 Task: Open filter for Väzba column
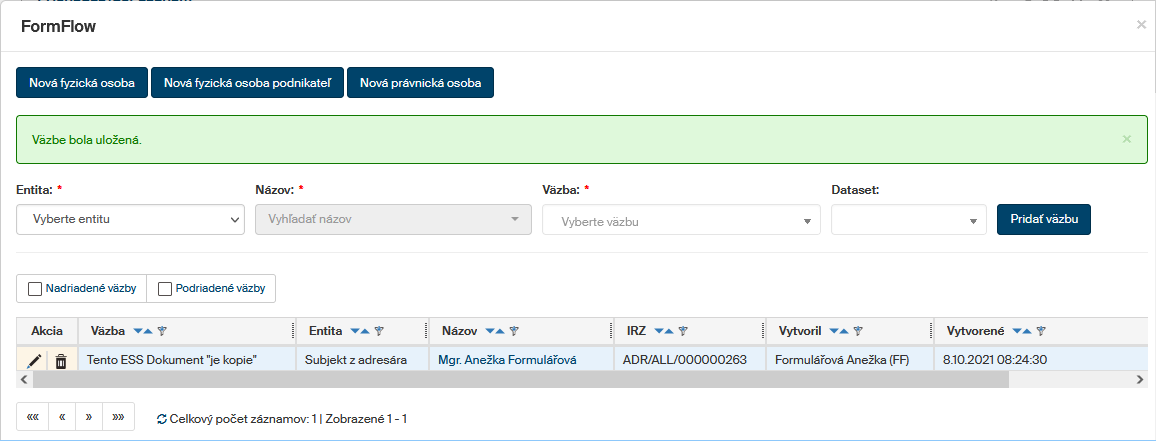pyautogui.click(x=162, y=331)
